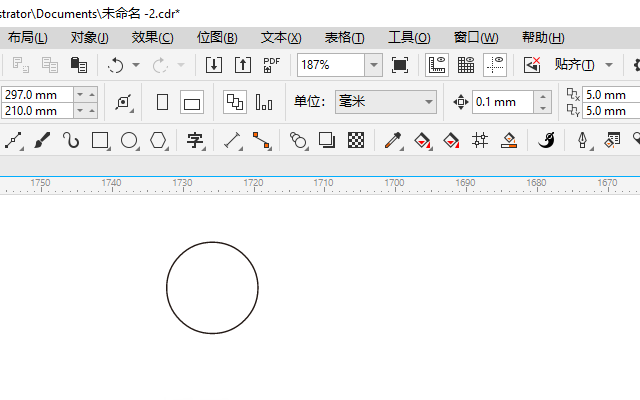Click the duplicate distance X 5.0 mm field
Viewport: 640px width, 400px height.
point(611,95)
